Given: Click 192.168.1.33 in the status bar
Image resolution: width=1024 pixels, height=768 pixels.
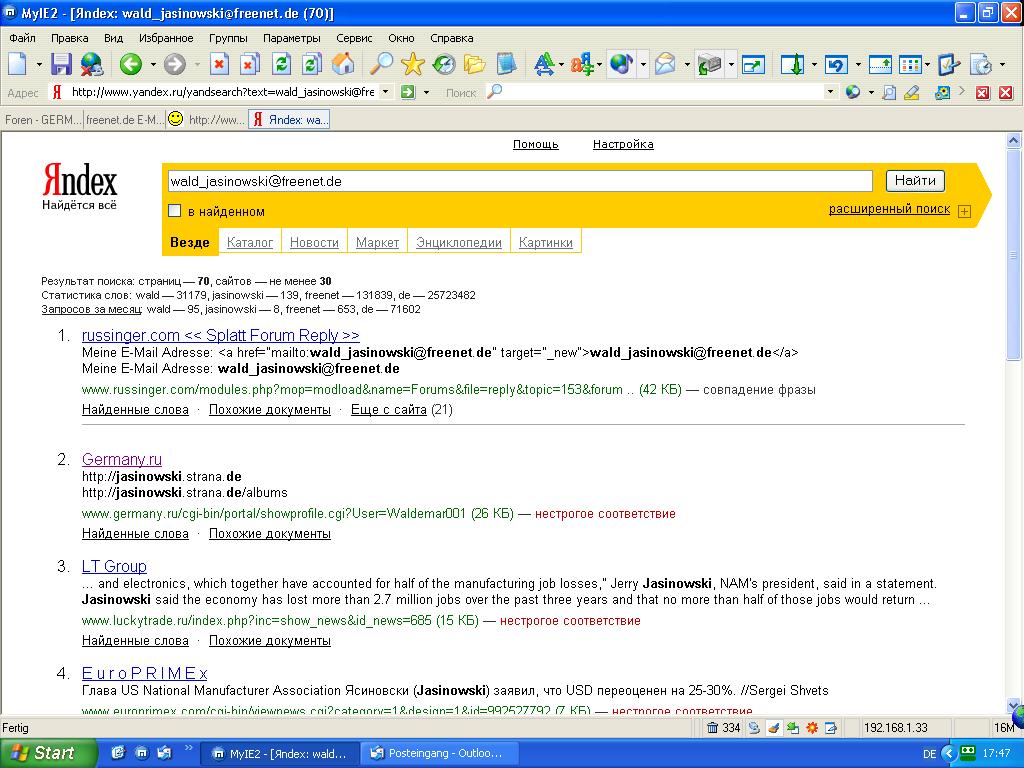Looking at the screenshot, I should click(895, 728).
